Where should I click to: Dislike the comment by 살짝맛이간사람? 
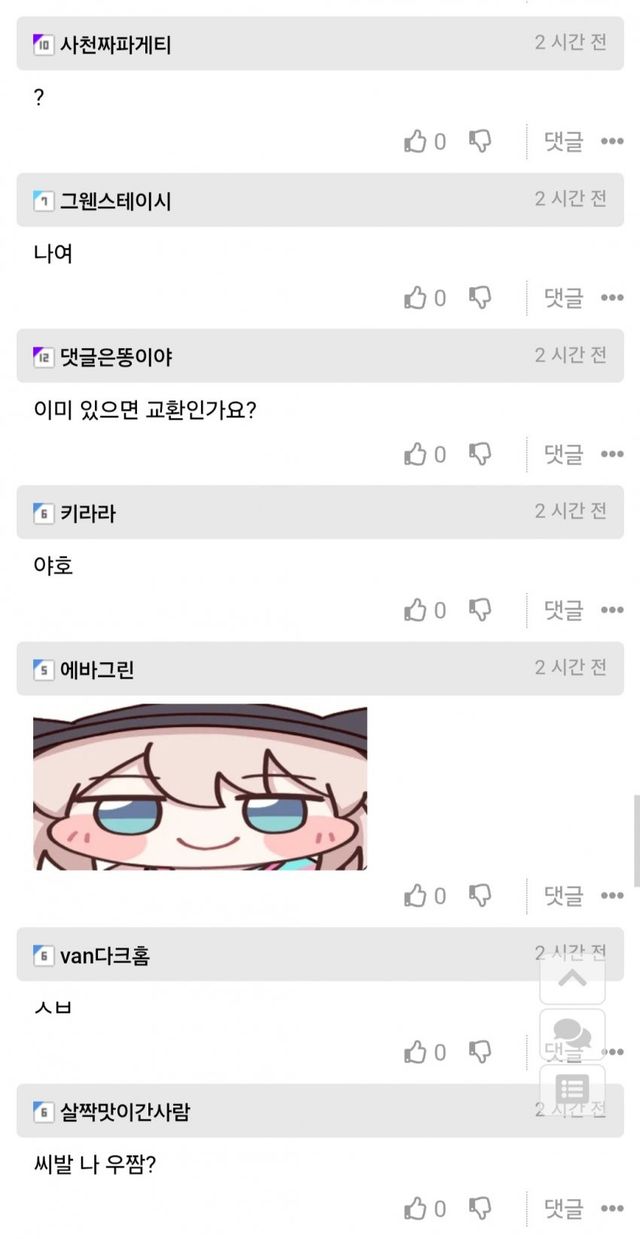[x=480, y=1208]
